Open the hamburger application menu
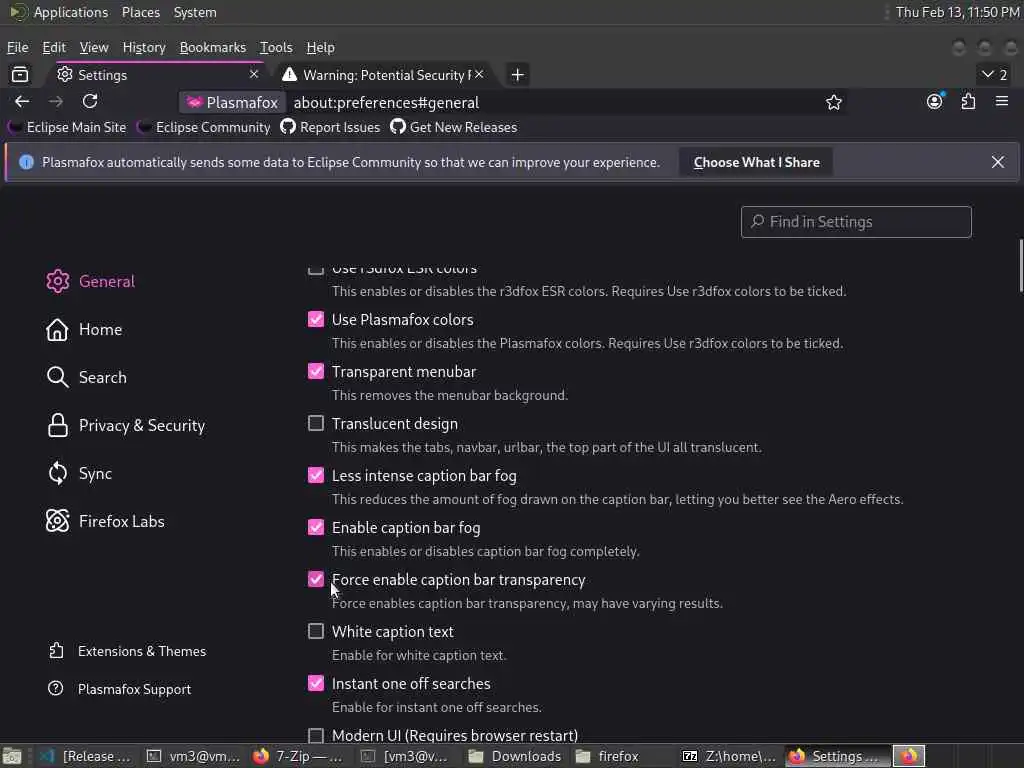Screen dimensions: 1024x768 (1002, 101)
